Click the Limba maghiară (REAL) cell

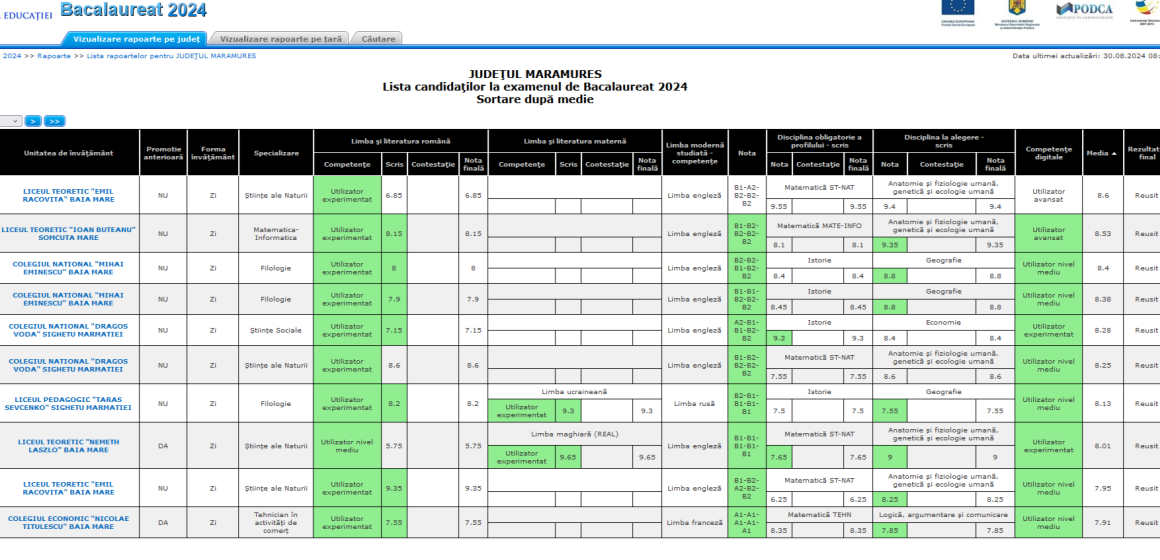coord(575,434)
